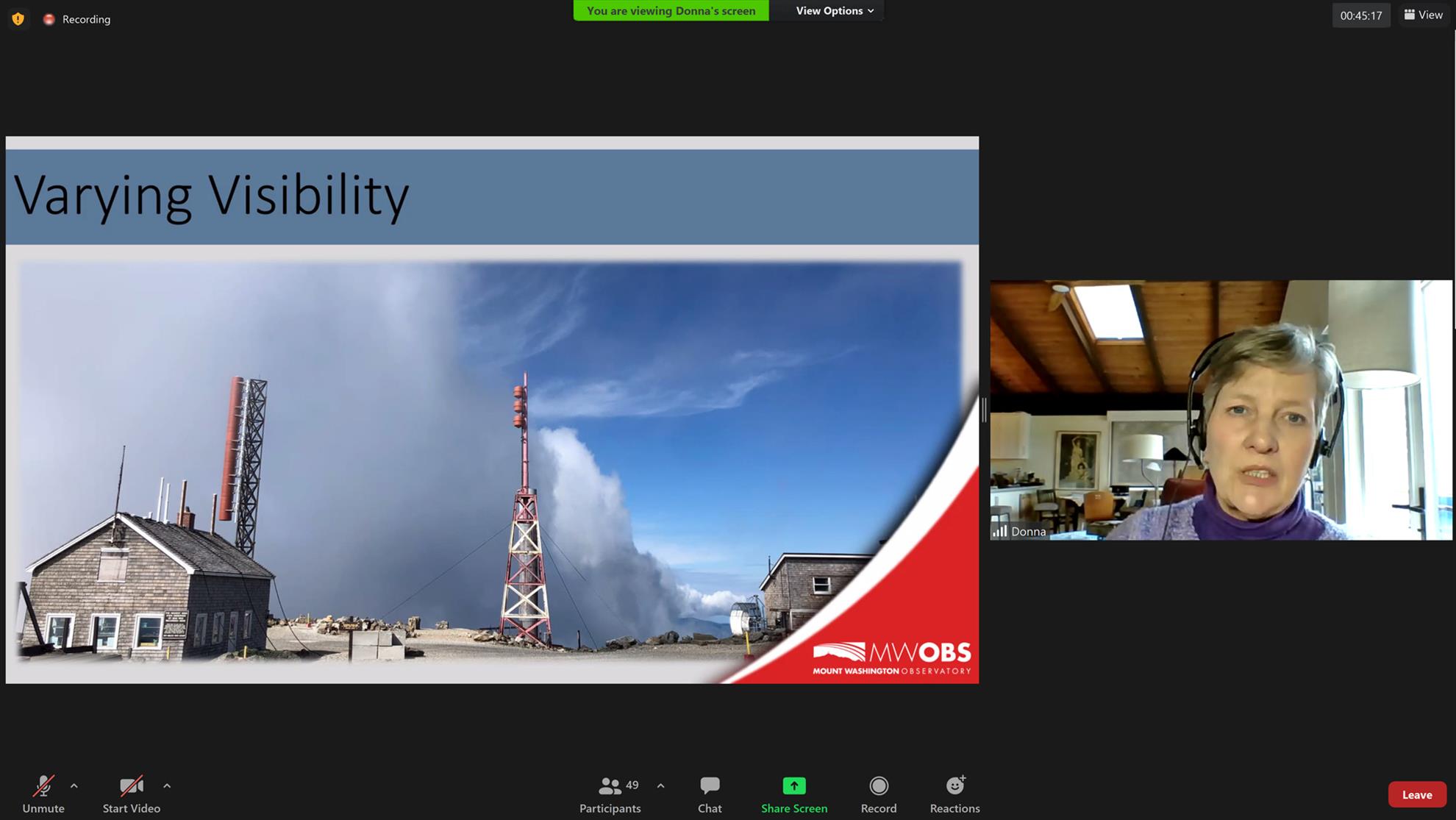Click the Varying Visibility shared slide

pyautogui.click(x=492, y=410)
